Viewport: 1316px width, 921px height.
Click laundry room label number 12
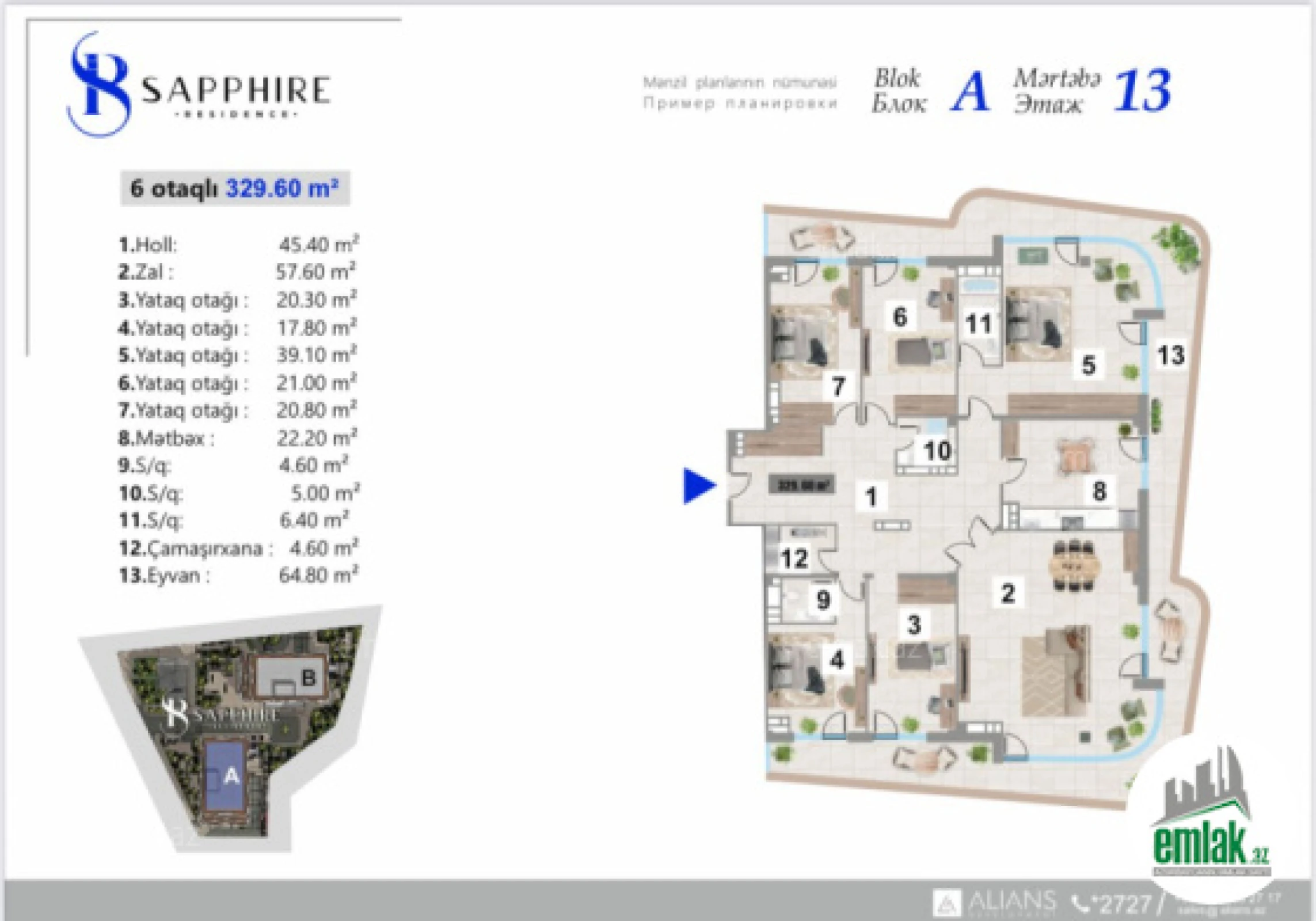[x=794, y=558]
